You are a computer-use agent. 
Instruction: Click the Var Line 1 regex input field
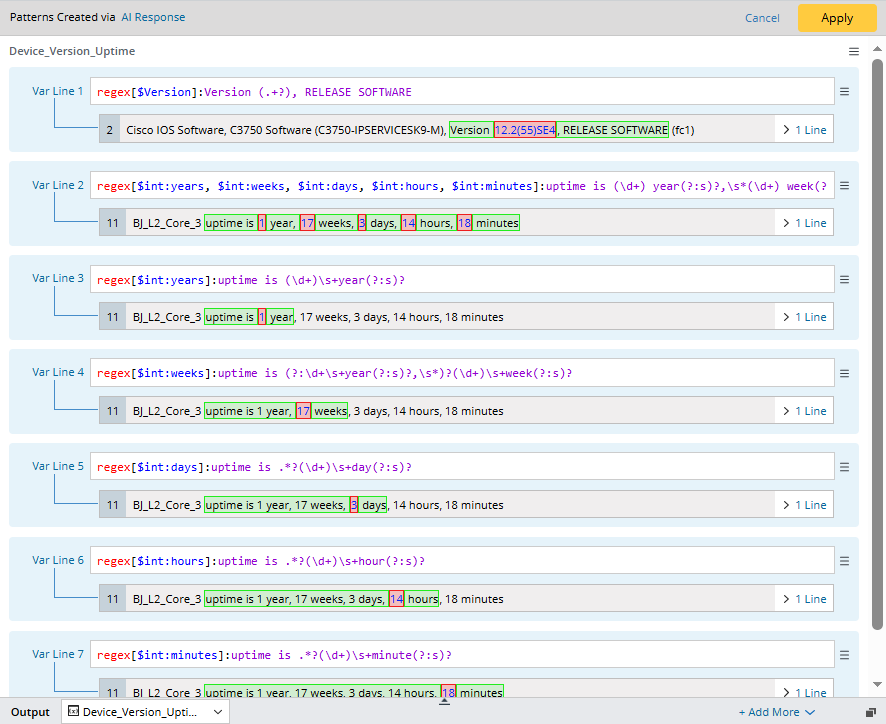(x=460, y=92)
